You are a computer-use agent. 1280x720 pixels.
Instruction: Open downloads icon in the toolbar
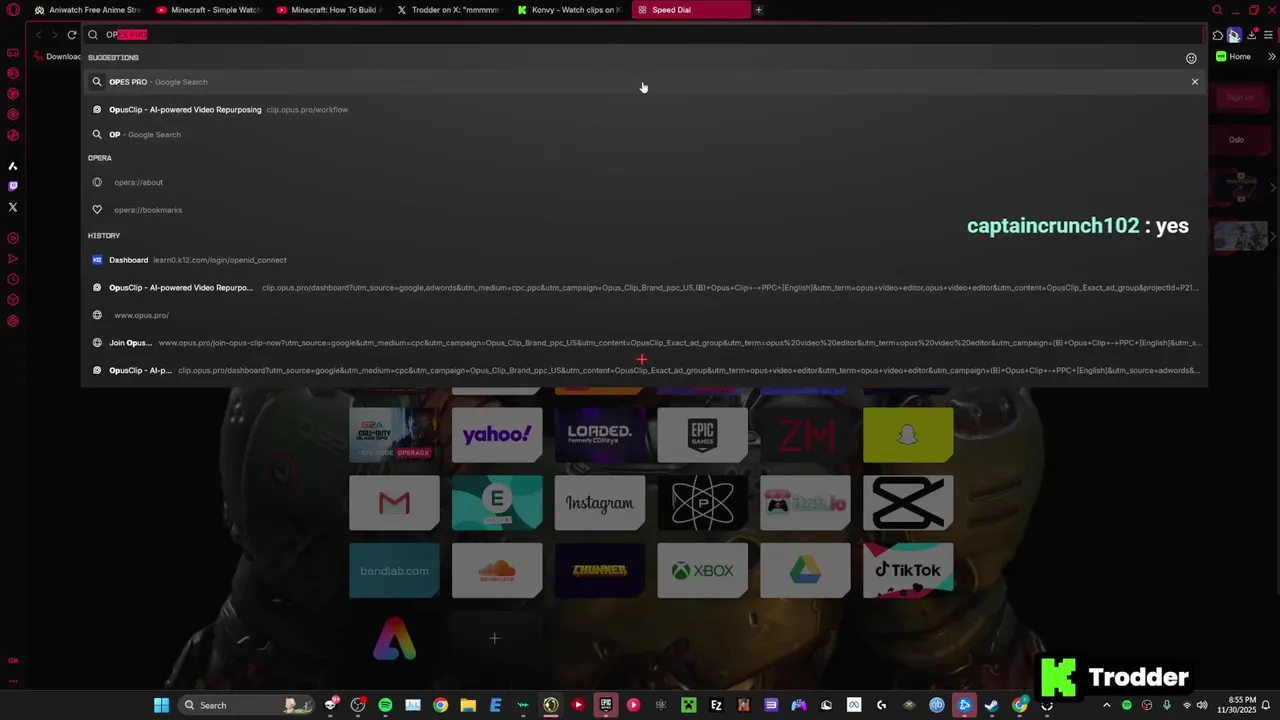[1251, 35]
